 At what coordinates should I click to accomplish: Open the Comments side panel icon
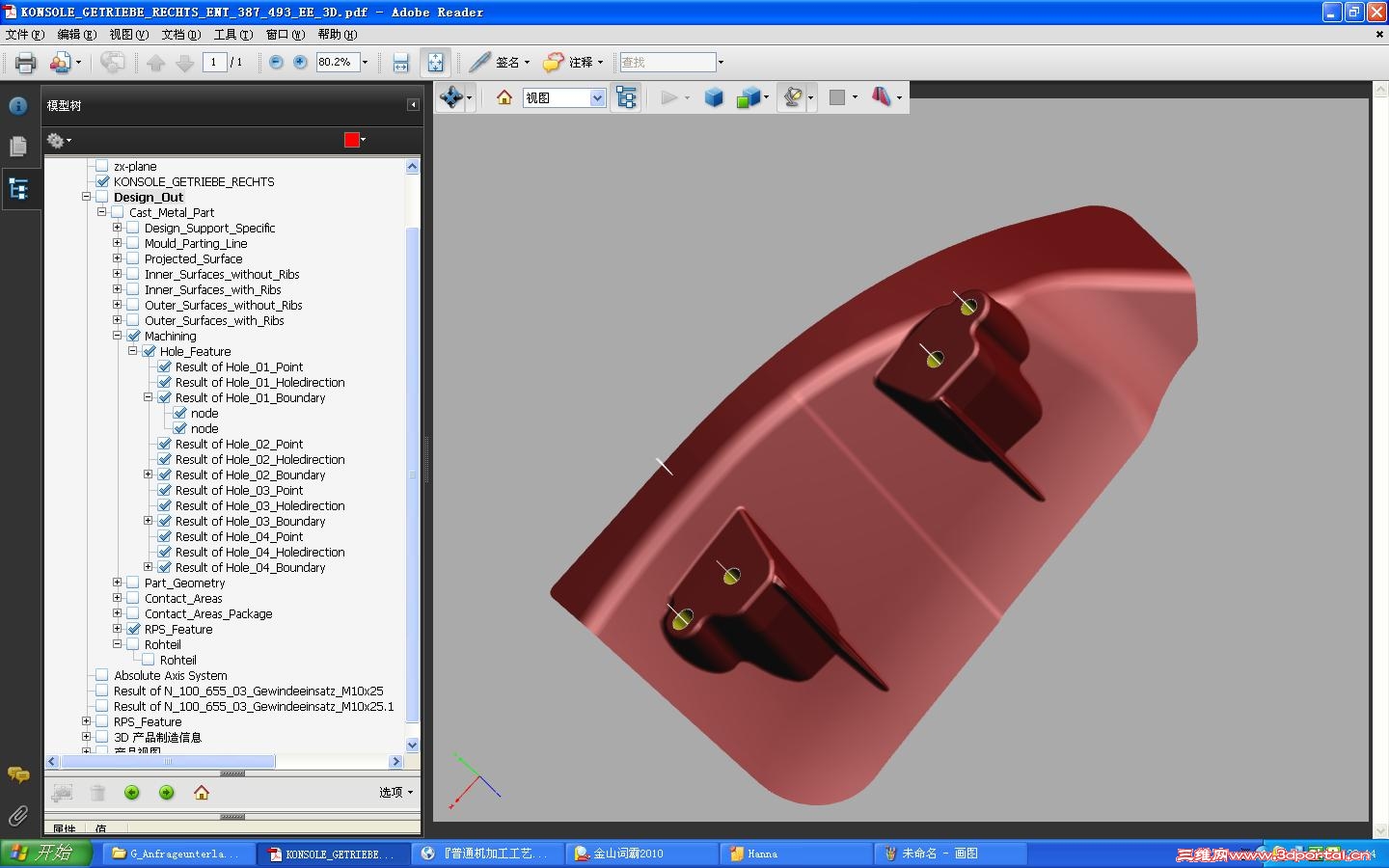click(18, 774)
